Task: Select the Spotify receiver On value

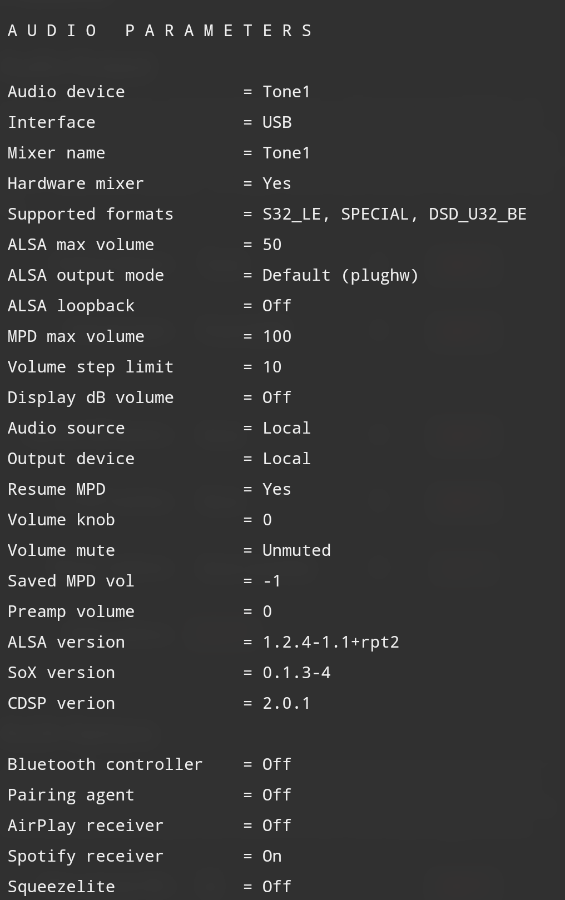Action: coord(272,856)
